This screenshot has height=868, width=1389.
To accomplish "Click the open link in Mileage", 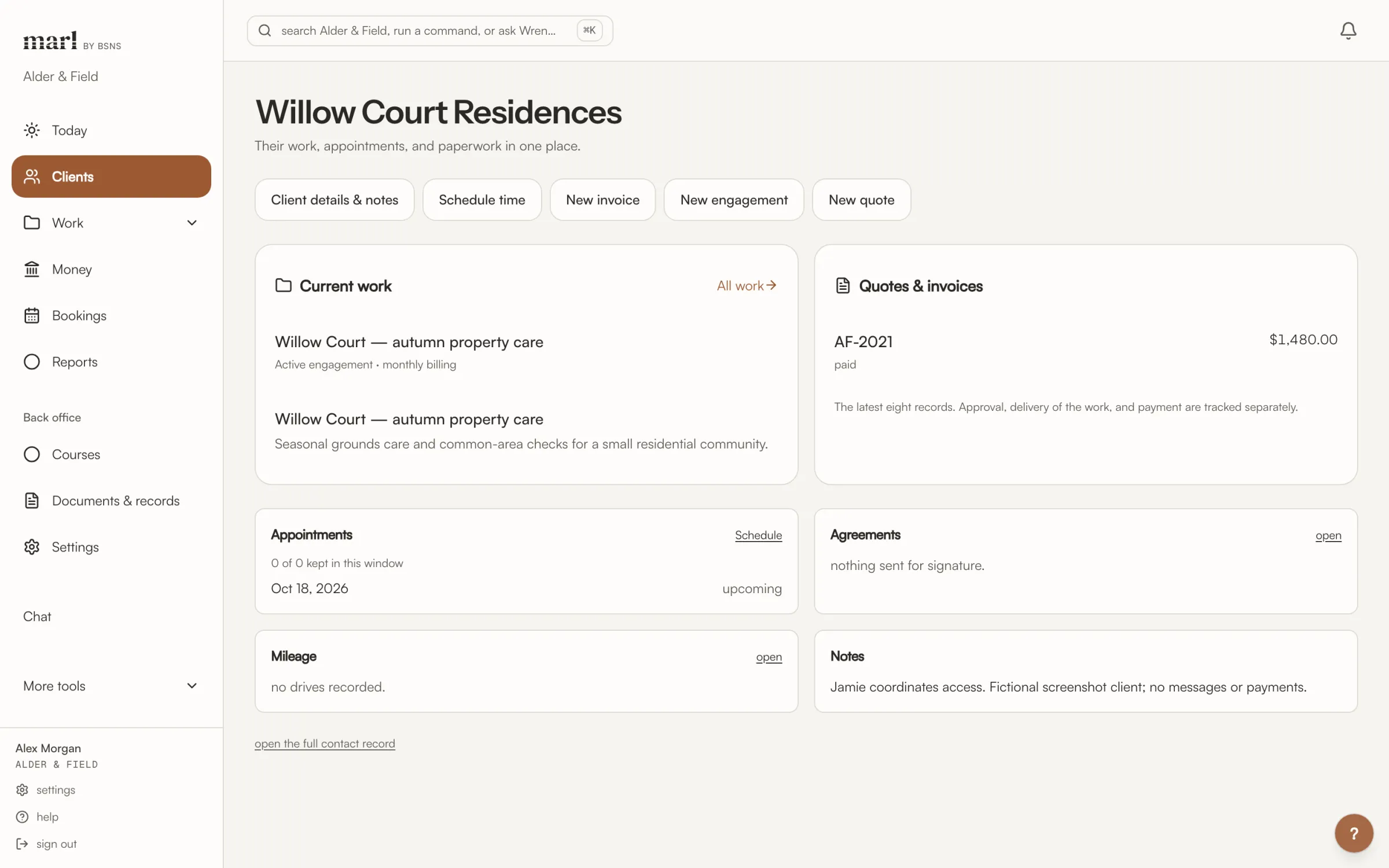I will pyautogui.click(x=769, y=657).
